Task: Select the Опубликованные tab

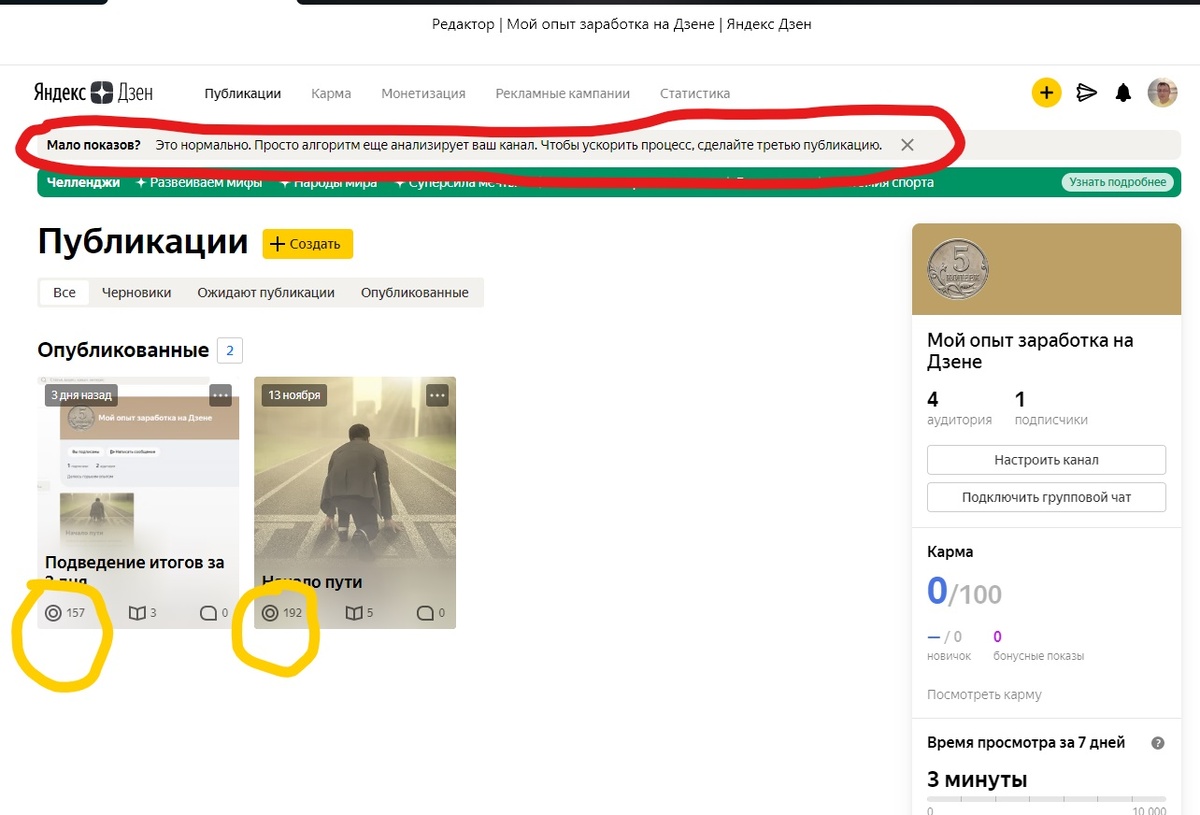Action: [415, 292]
